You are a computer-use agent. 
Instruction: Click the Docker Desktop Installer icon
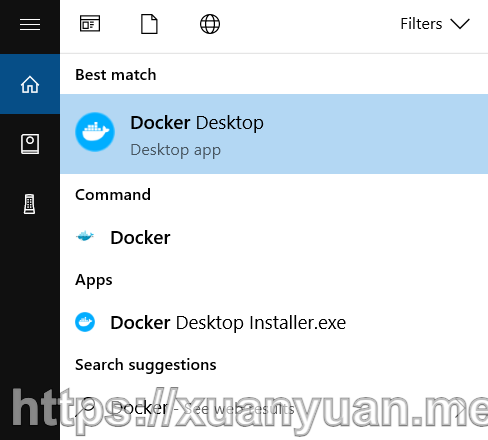pyautogui.click(x=85, y=322)
